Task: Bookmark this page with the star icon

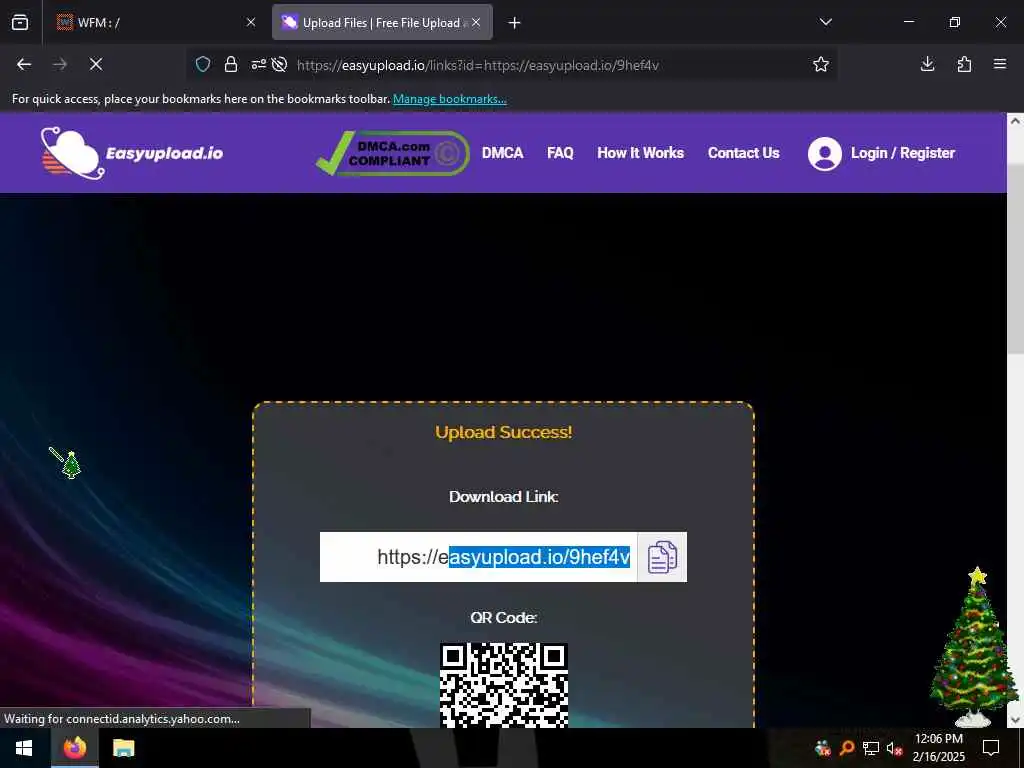Action: click(821, 64)
